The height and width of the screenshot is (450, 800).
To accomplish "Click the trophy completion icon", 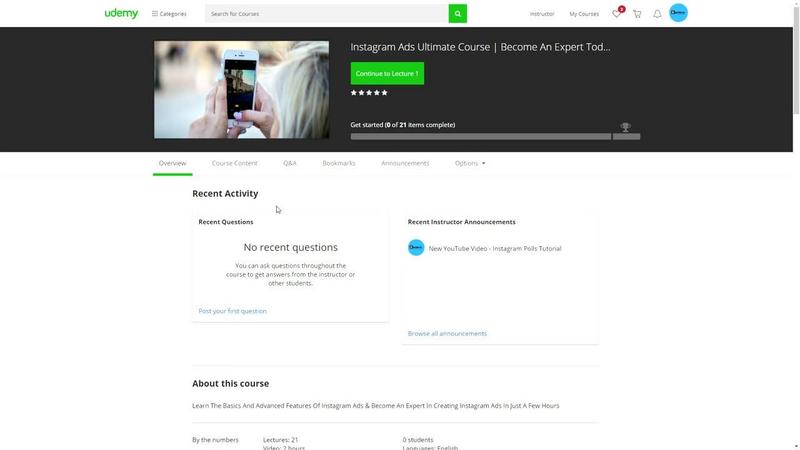I will 626,127.
